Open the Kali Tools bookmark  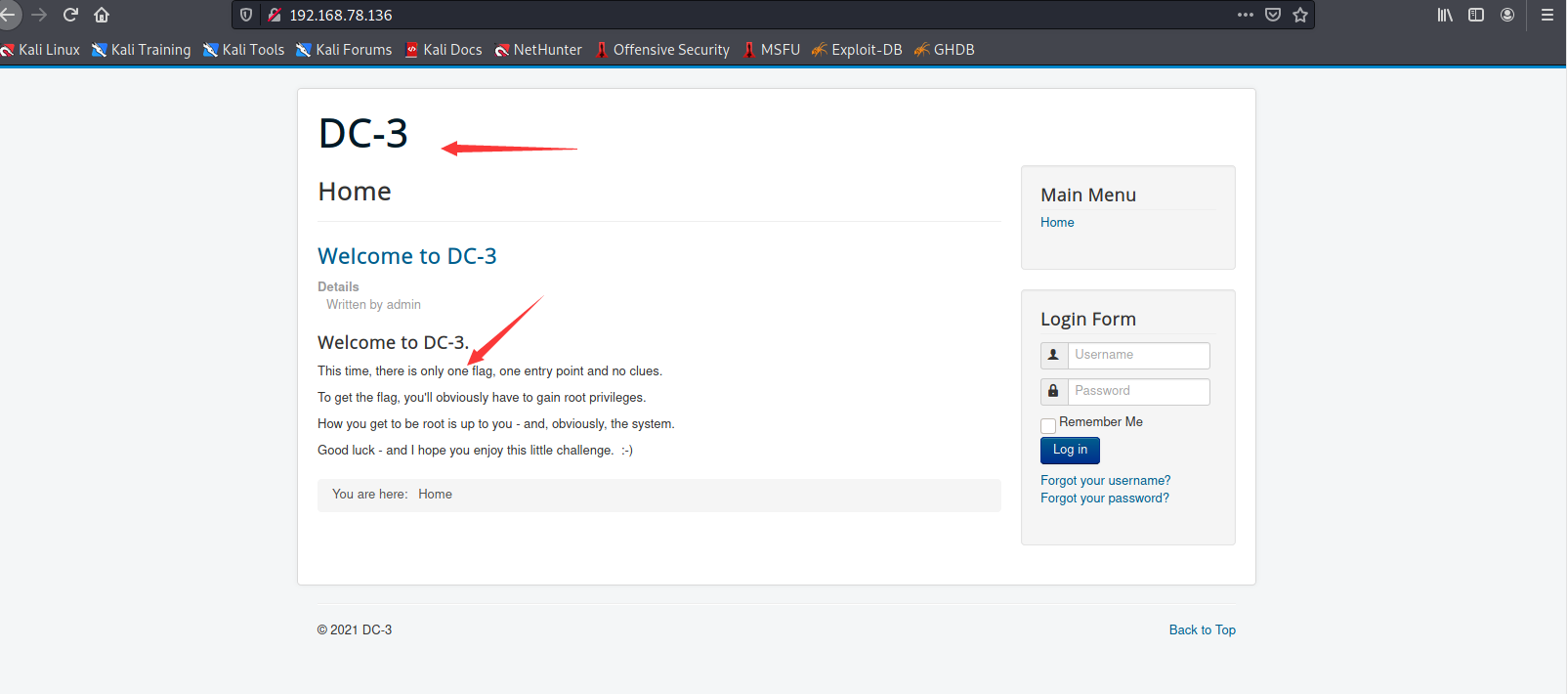coord(243,50)
